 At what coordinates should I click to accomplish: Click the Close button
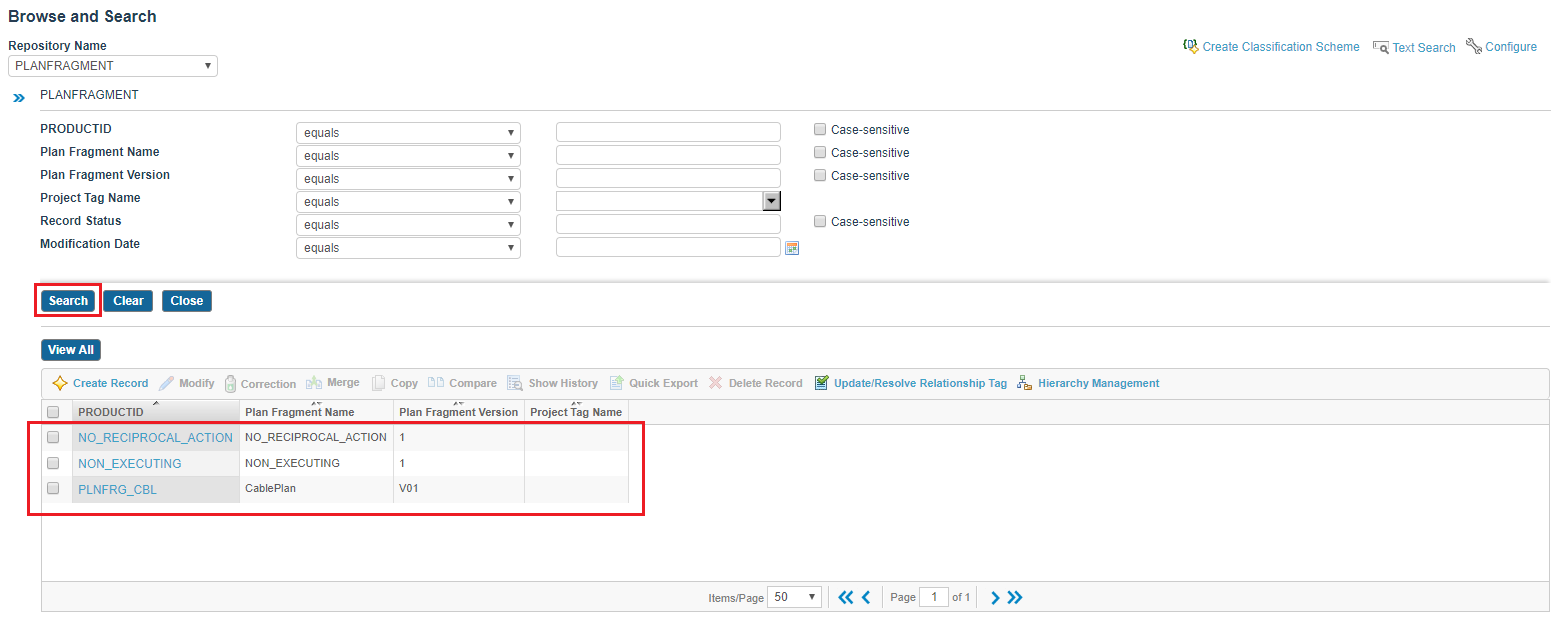(187, 301)
